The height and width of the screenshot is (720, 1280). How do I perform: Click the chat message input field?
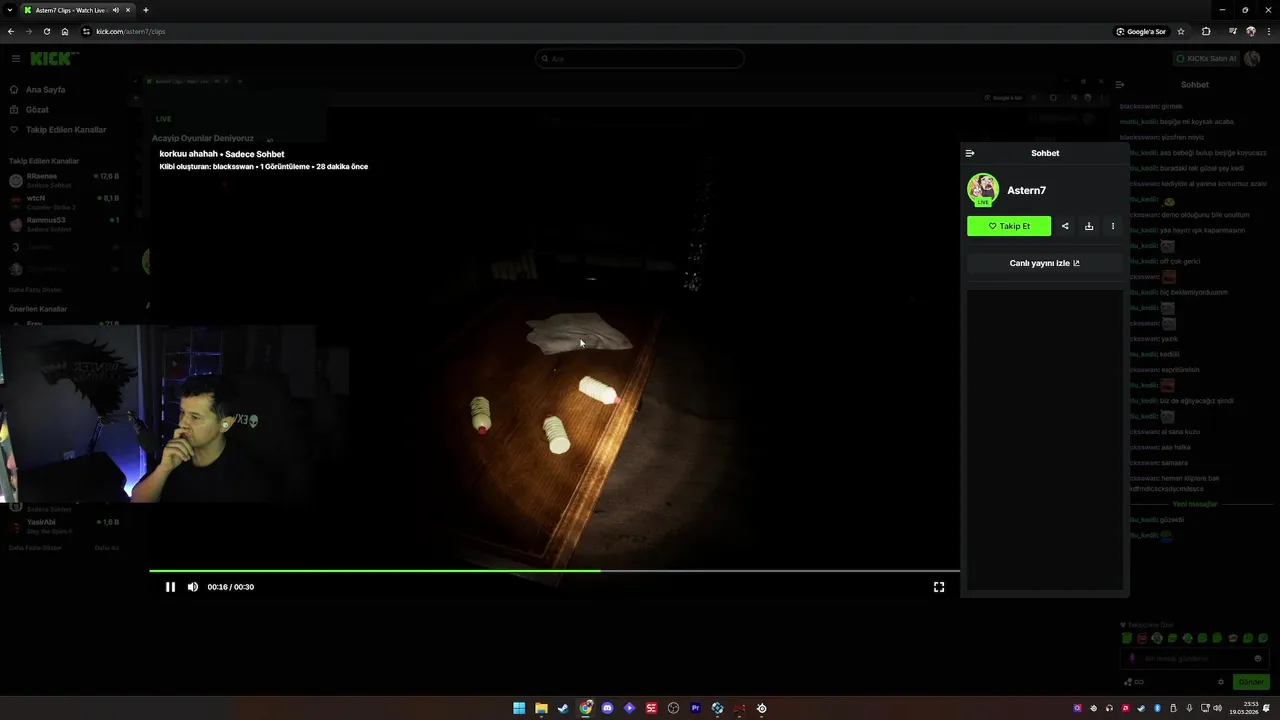click(x=1195, y=658)
